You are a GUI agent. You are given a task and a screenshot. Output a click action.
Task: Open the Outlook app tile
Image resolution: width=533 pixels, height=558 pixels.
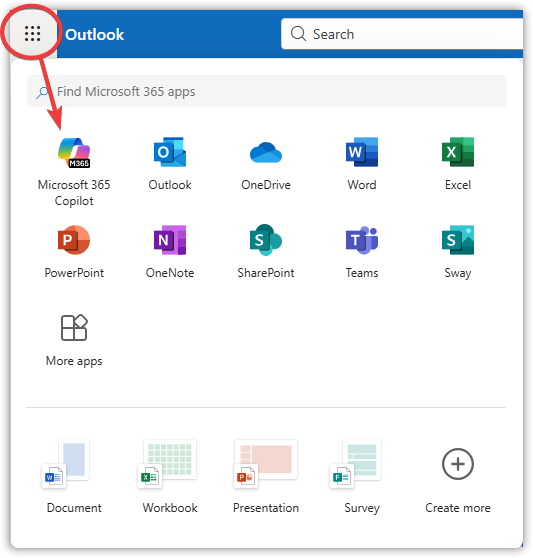tap(170, 164)
